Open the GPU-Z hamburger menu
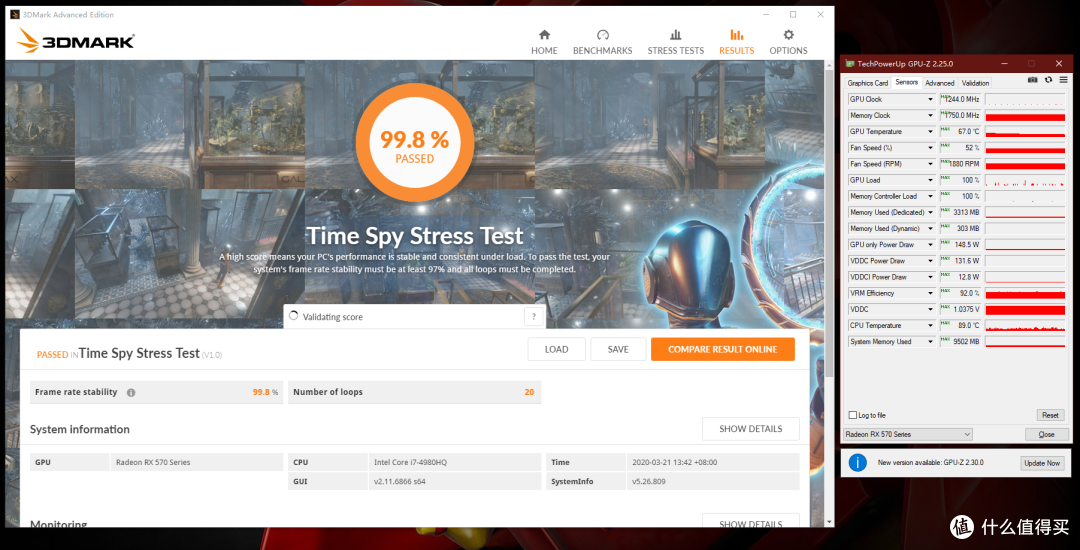This screenshot has width=1080, height=550. tap(1061, 81)
